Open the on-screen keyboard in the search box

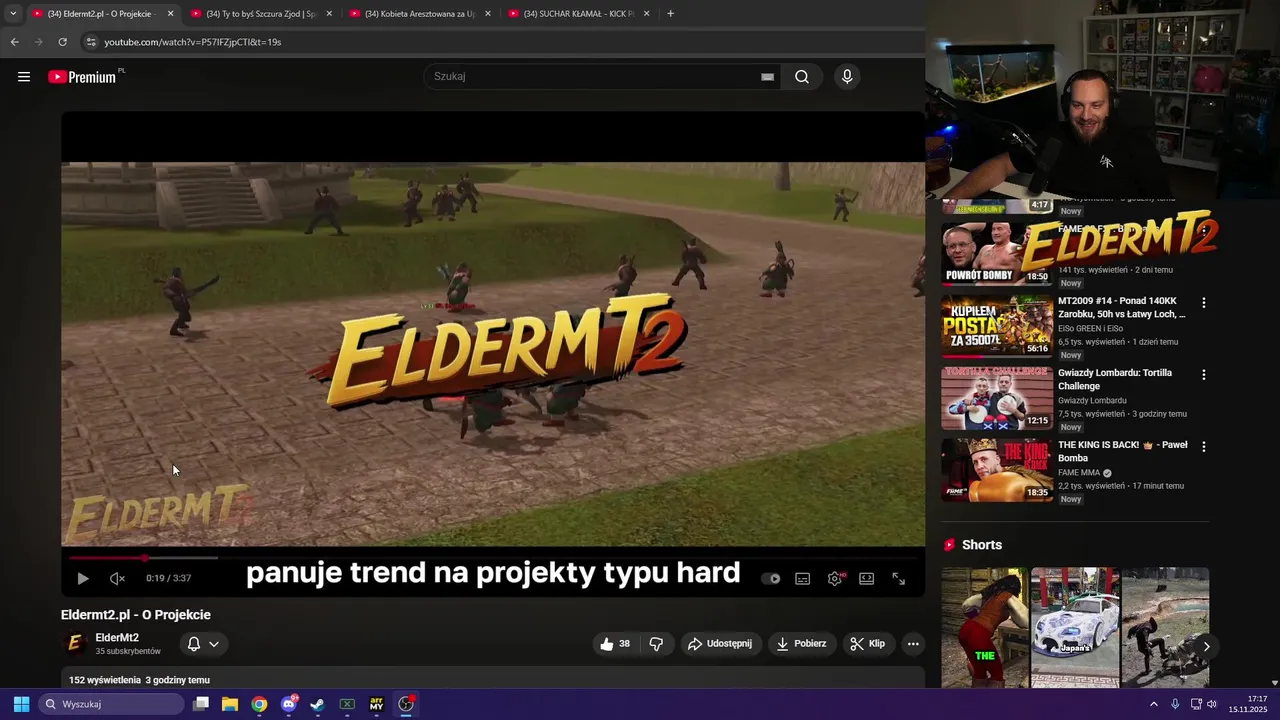767,77
